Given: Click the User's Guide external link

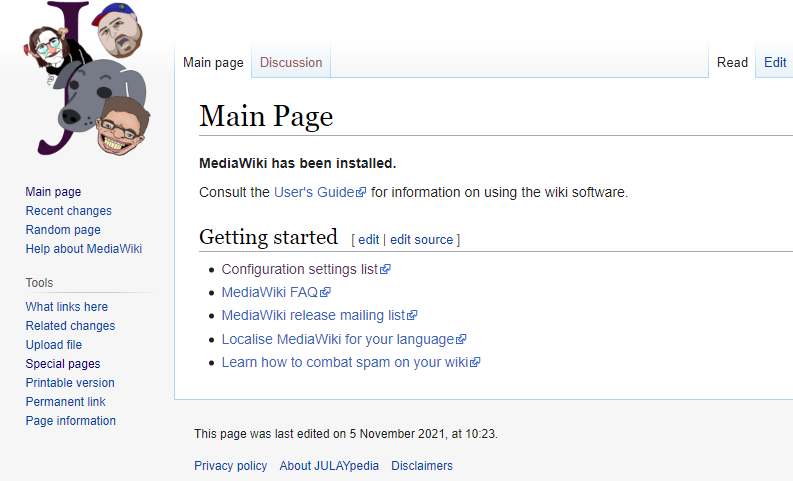Looking at the screenshot, I should [313, 192].
